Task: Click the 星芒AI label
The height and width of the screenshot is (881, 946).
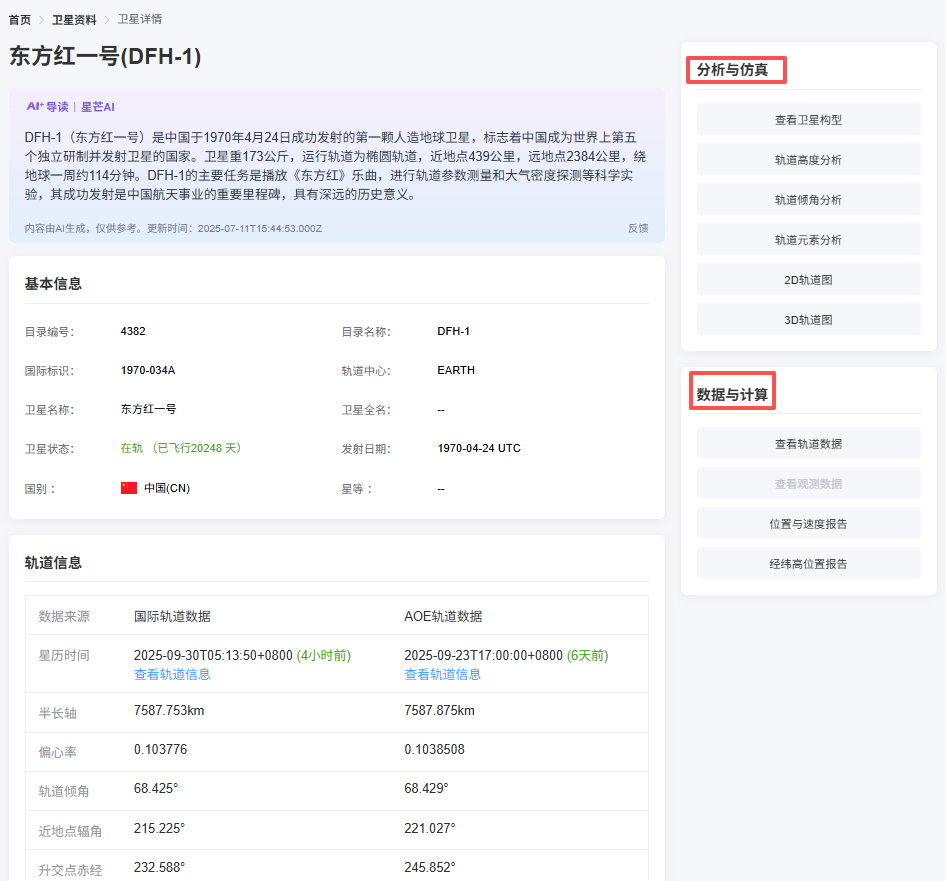Action: (x=98, y=107)
